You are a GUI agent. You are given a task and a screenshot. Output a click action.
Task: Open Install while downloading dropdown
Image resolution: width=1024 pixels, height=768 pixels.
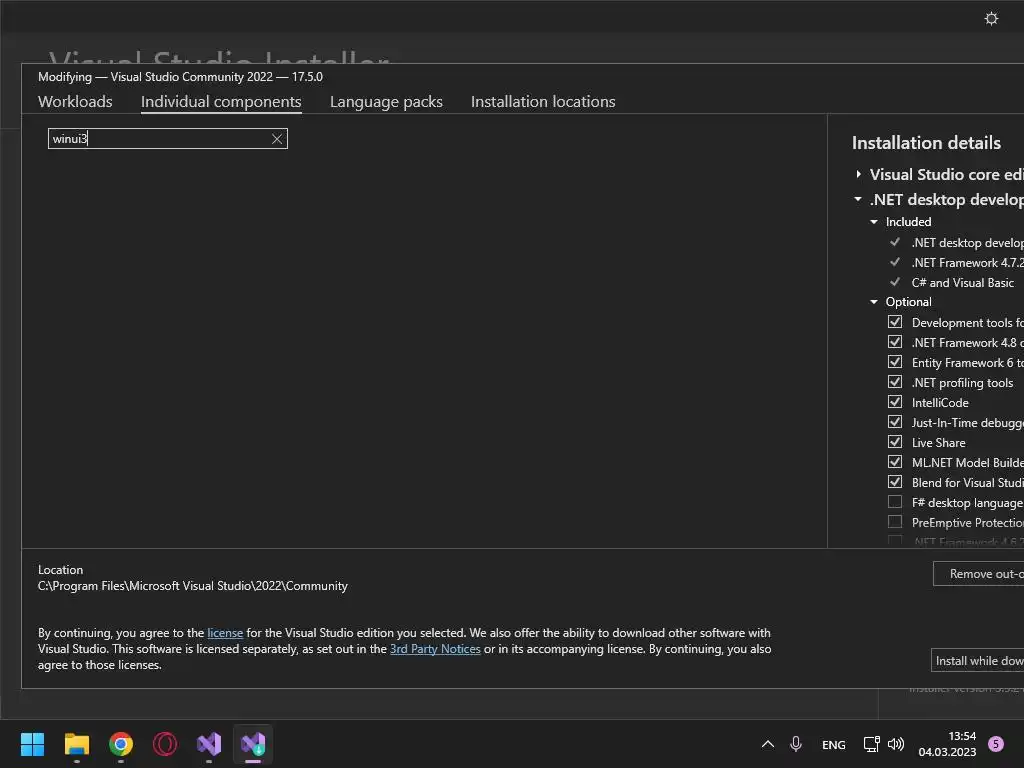[977, 661]
